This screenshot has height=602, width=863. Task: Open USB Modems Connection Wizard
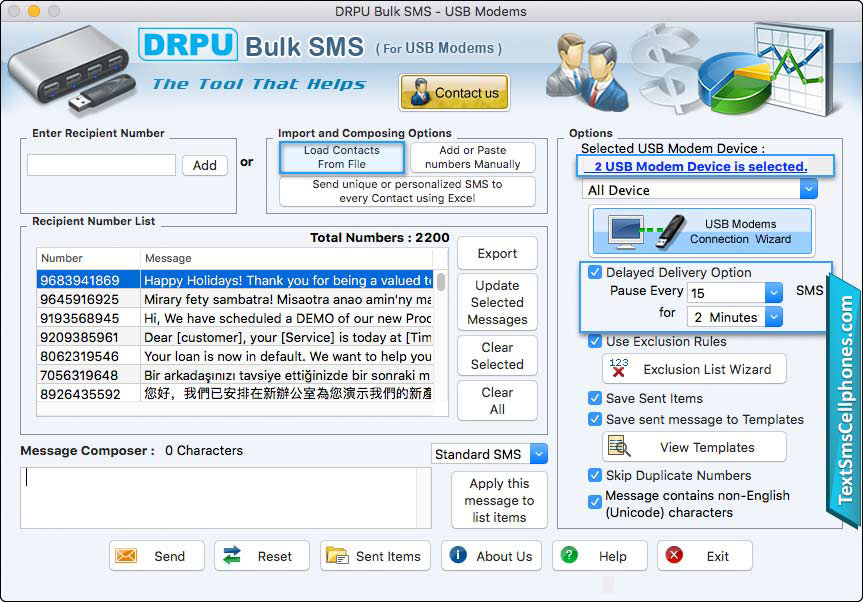pyautogui.click(x=702, y=231)
